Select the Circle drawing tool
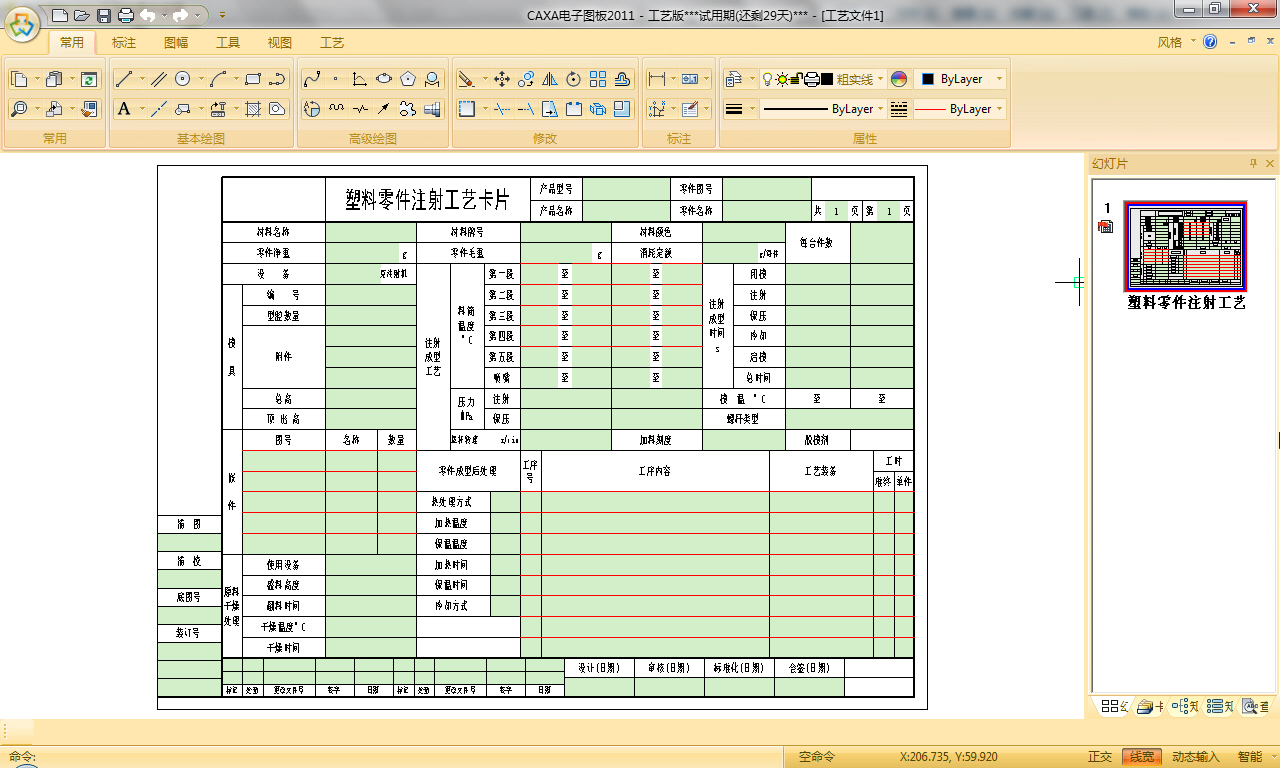This screenshot has height=768, width=1280. [x=182, y=79]
